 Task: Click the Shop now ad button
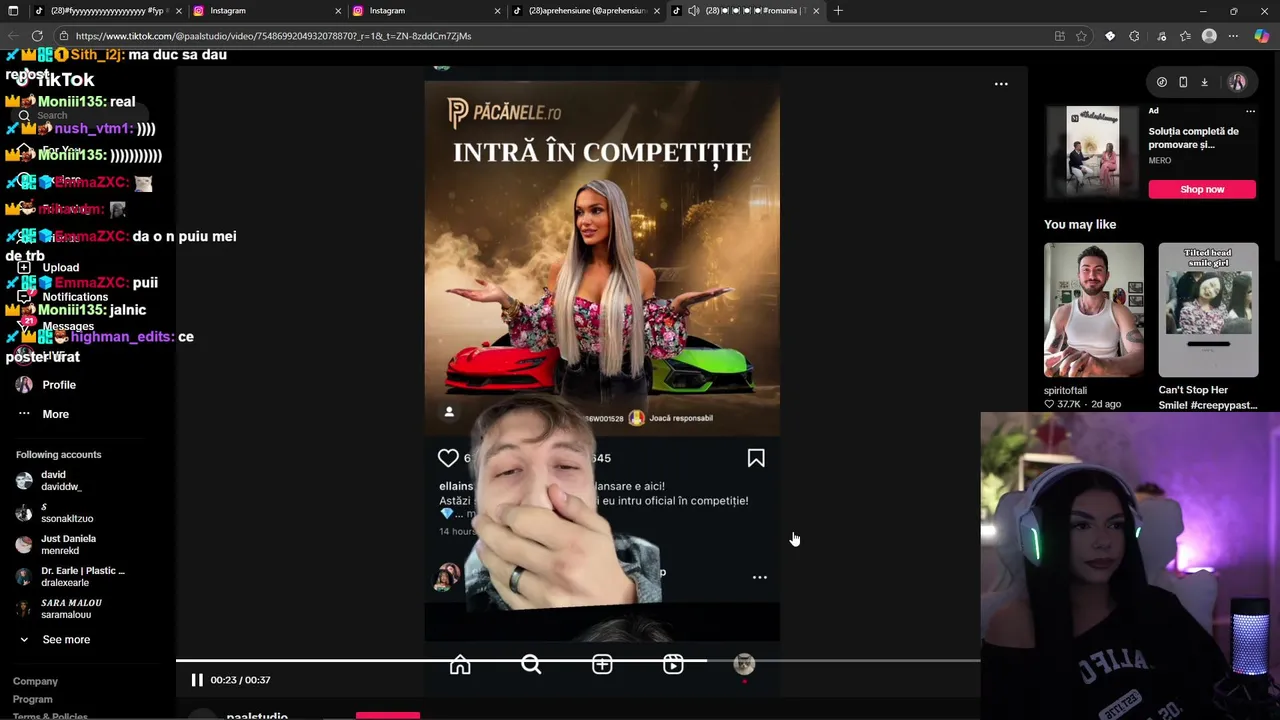click(x=1202, y=189)
